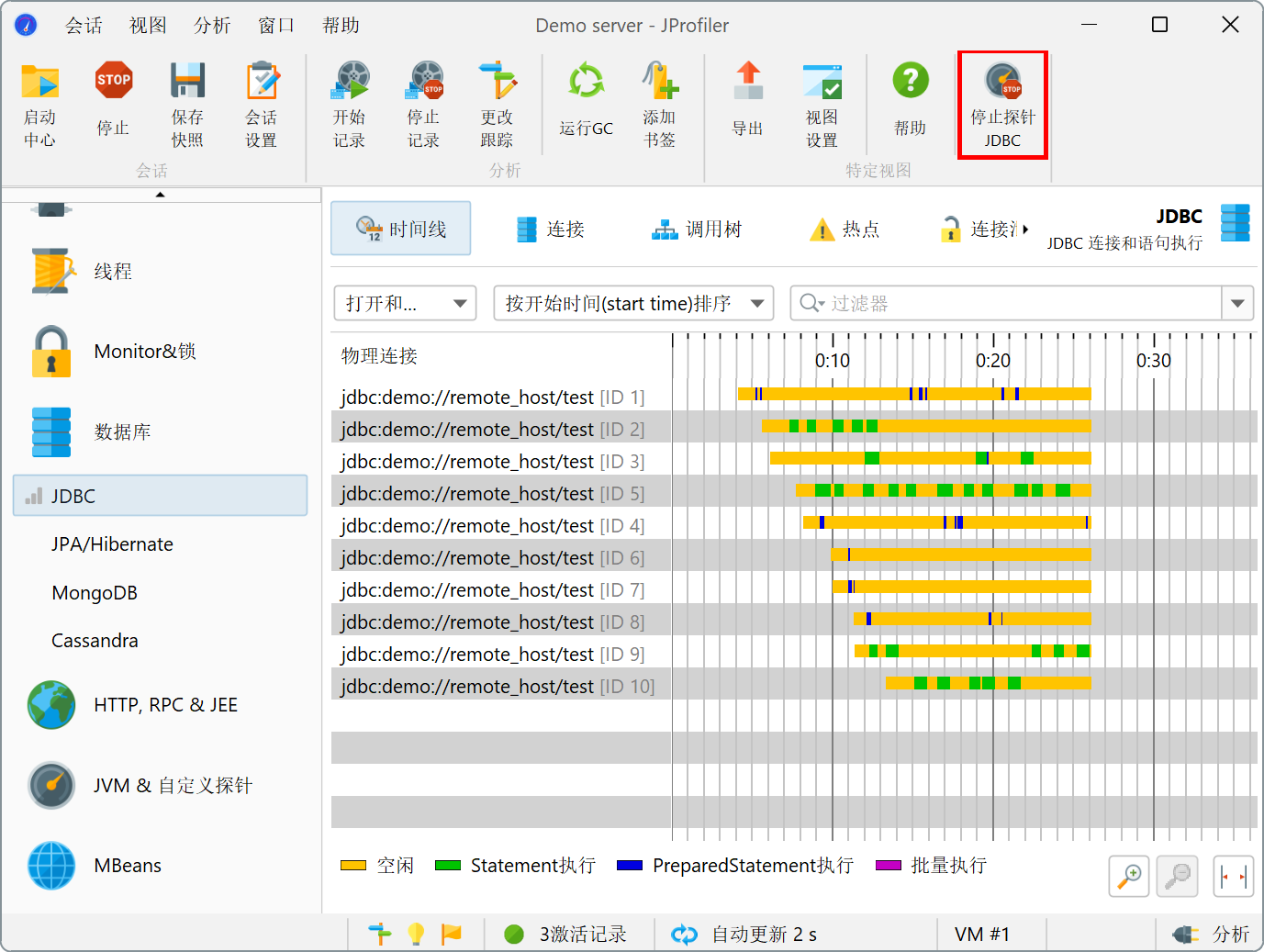The image size is (1264, 952).
Task: Click the yellow 空闲 legend swatch
Action: tap(353, 866)
